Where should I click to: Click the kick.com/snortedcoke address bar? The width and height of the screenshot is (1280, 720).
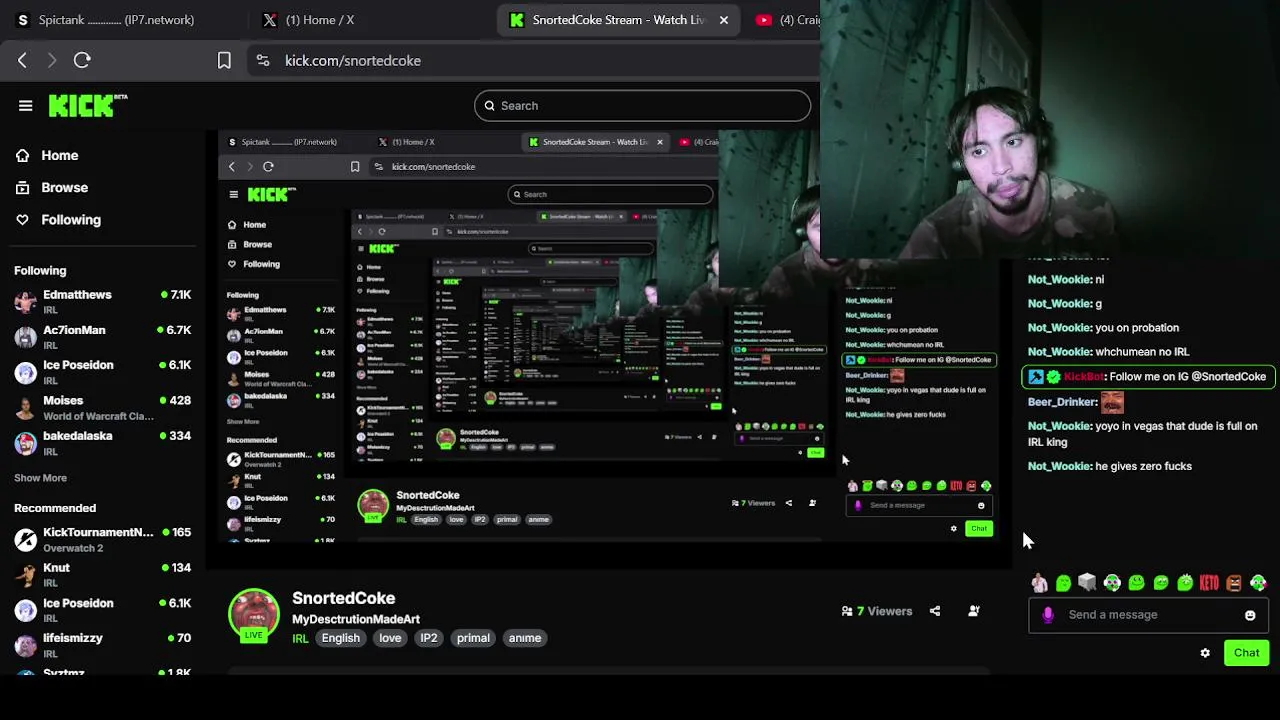point(353,60)
